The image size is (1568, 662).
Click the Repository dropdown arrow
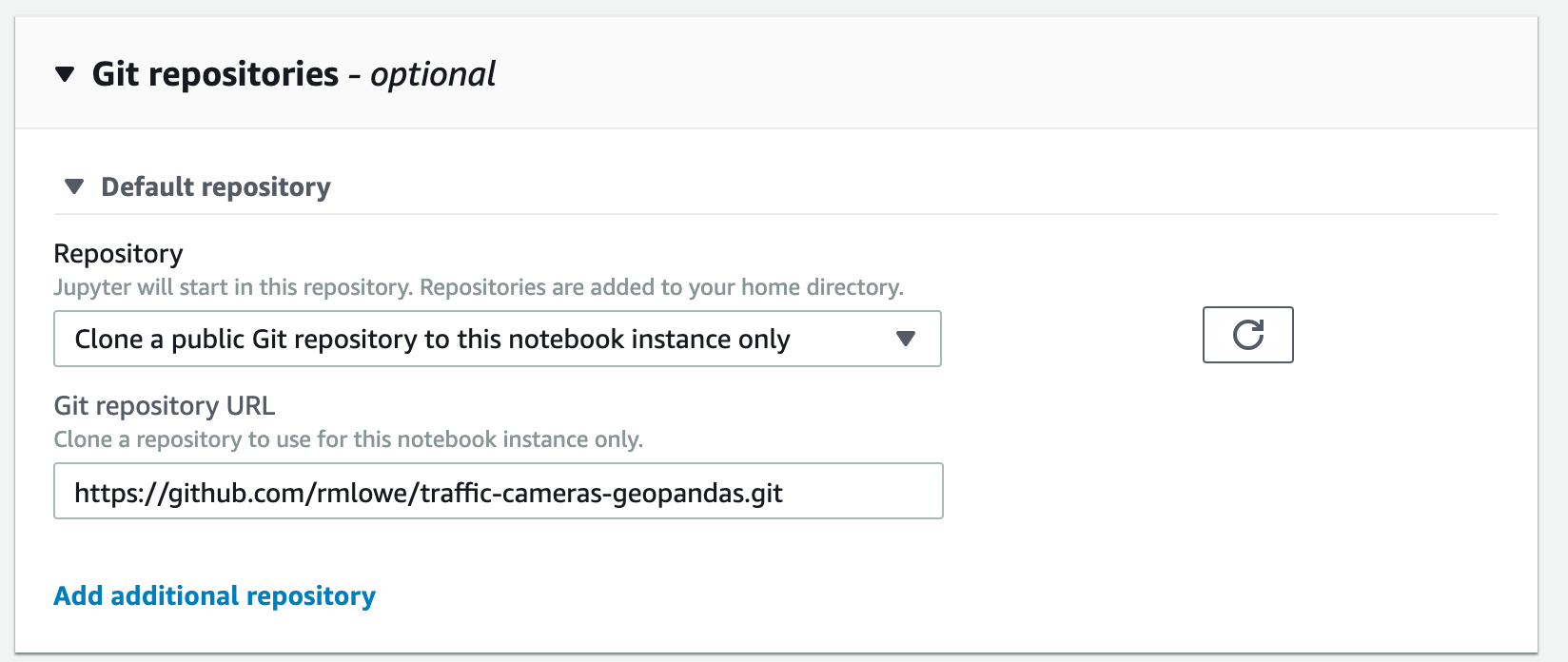pyautogui.click(x=906, y=339)
